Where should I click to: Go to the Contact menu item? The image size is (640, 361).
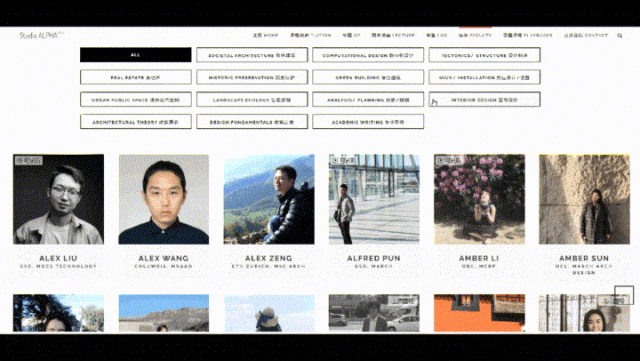point(586,36)
